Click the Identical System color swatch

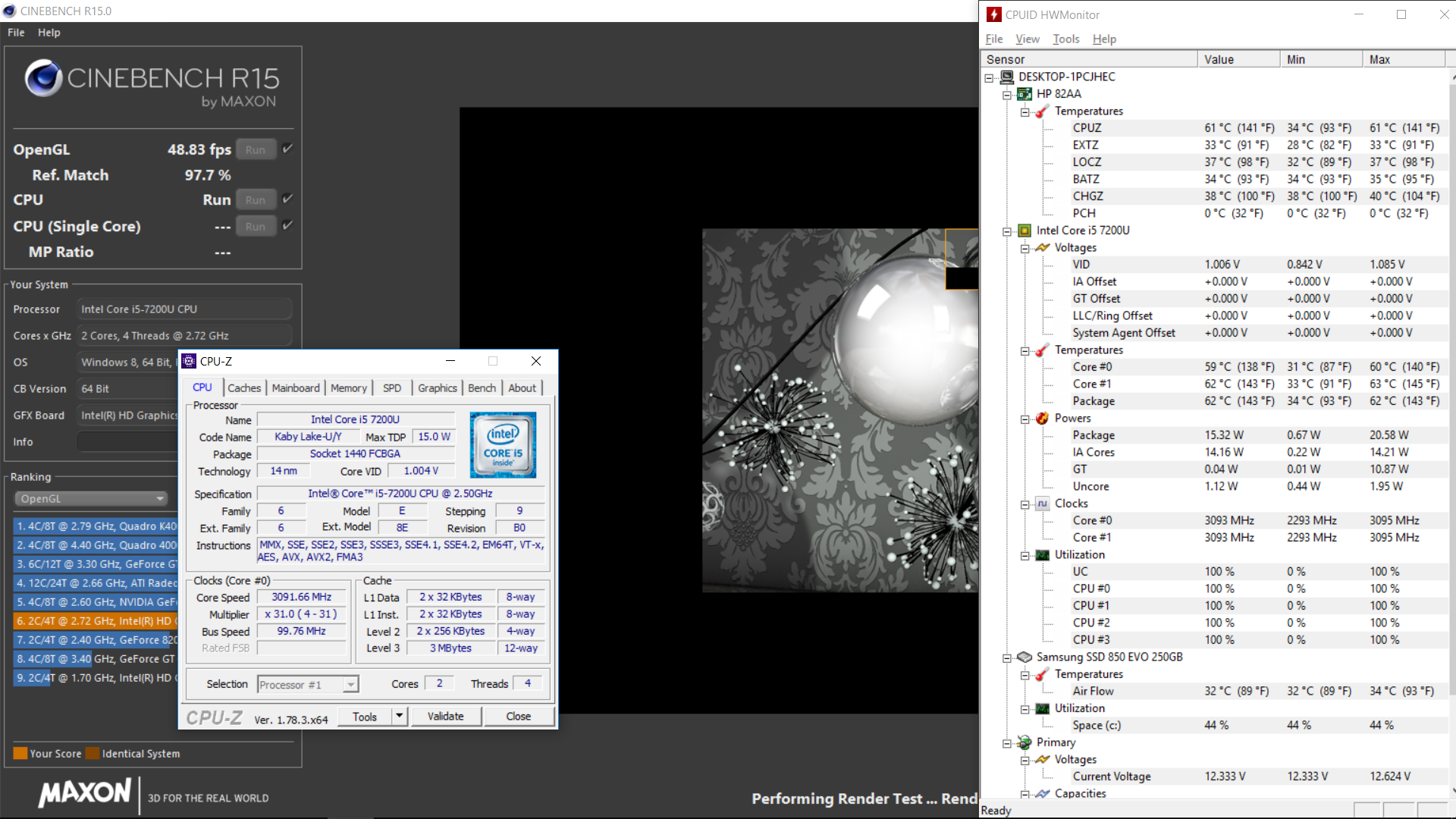click(93, 753)
